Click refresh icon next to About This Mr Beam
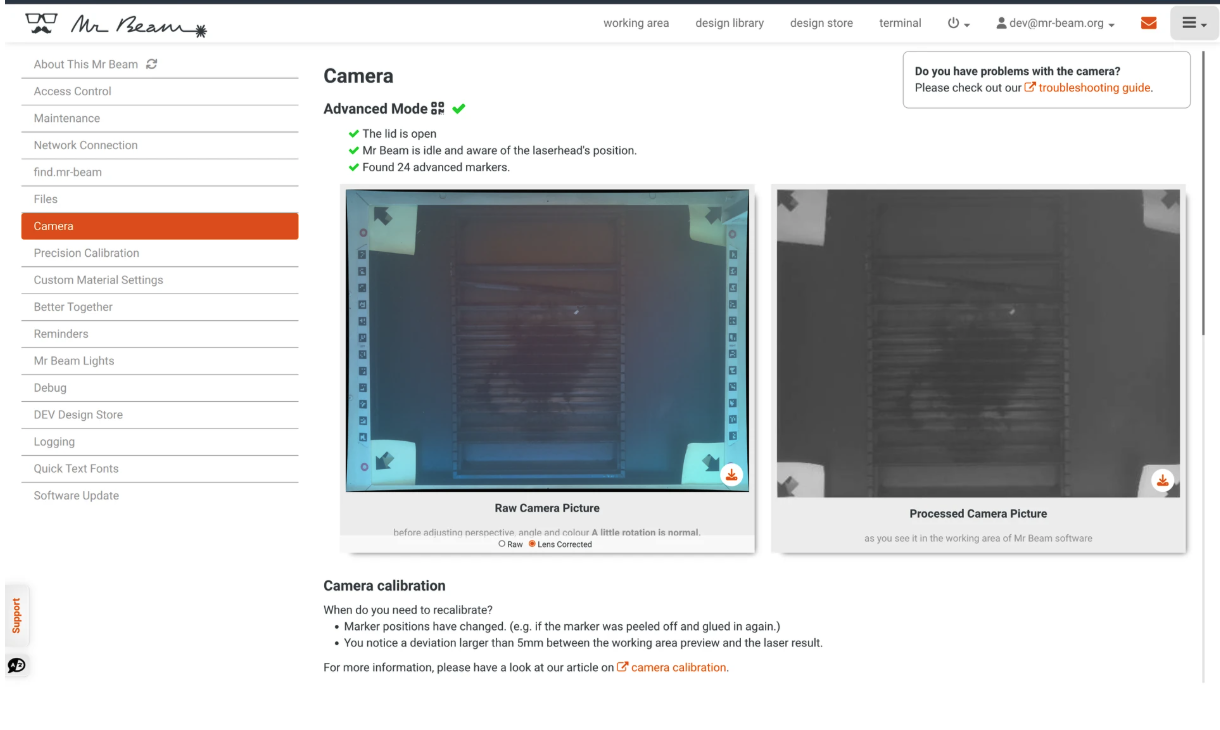Viewport: 1220px width, 730px height. (x=152, y=65)
